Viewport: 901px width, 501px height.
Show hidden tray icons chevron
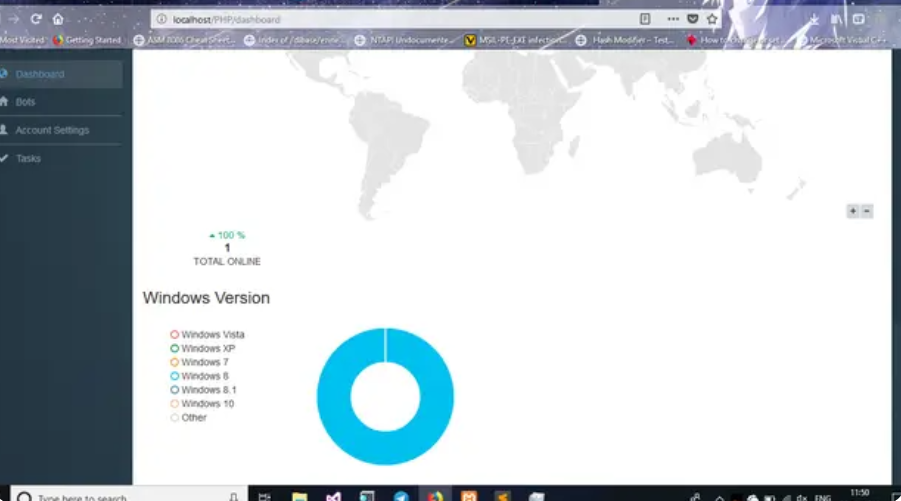point(719,498)
